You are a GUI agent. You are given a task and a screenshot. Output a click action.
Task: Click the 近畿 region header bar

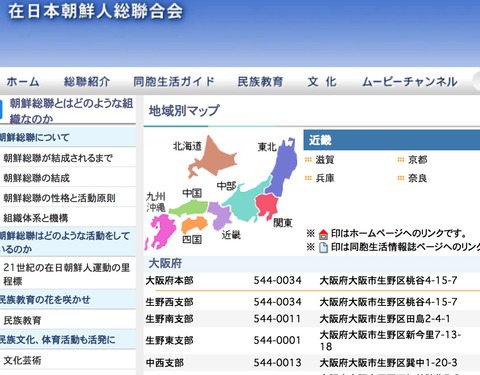pyautogui.click(x=392, y=140)
